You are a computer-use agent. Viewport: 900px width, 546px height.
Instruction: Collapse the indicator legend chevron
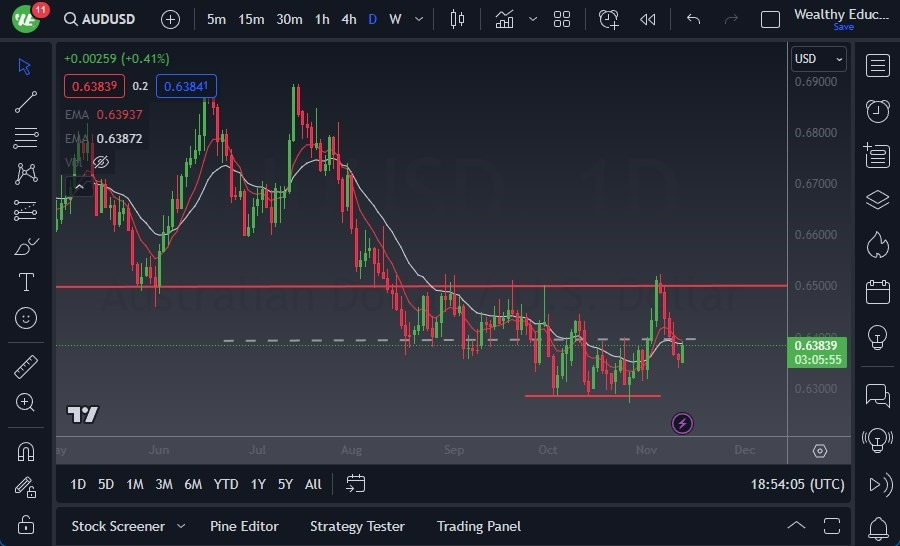click(79, 187)
